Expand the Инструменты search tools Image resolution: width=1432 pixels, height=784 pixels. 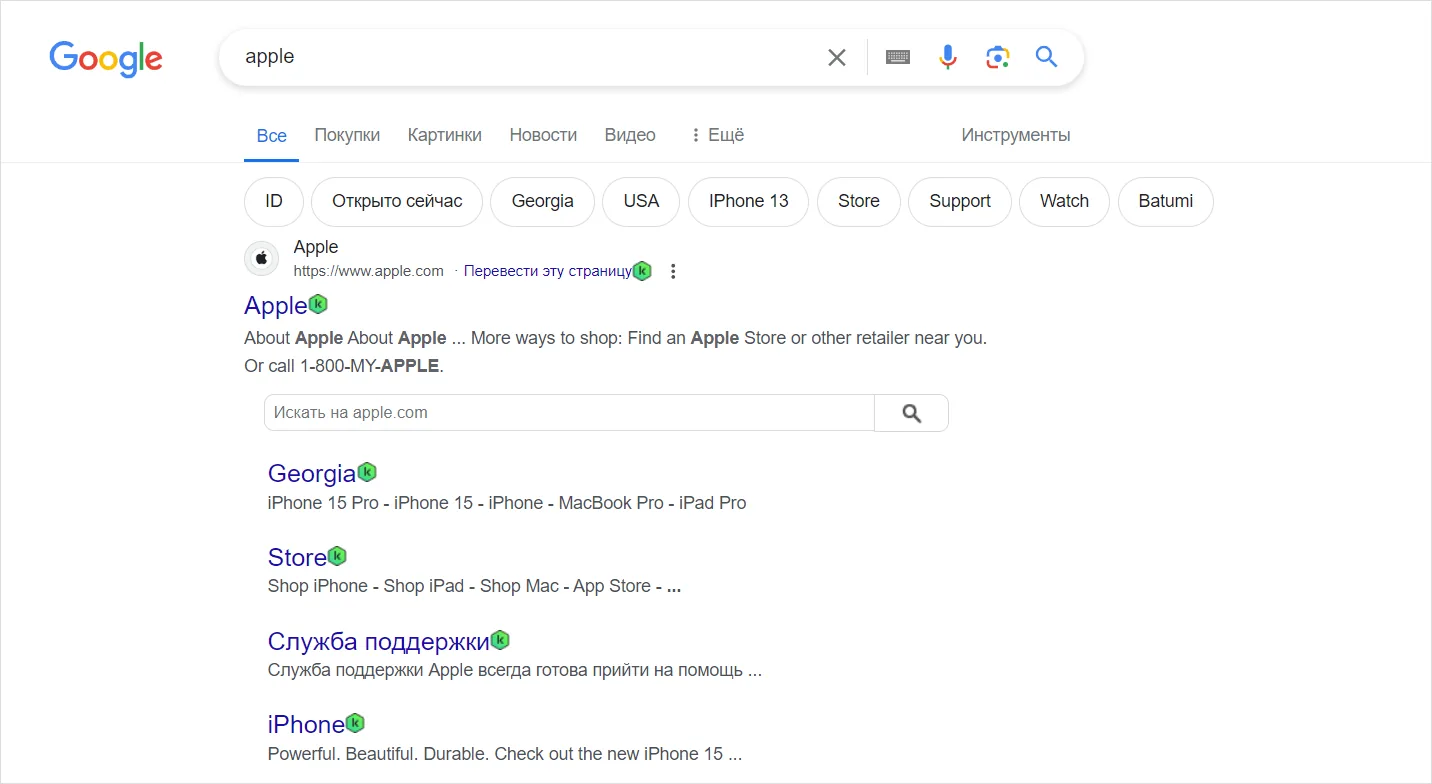pyautogui.click(x=1015, y=134)
